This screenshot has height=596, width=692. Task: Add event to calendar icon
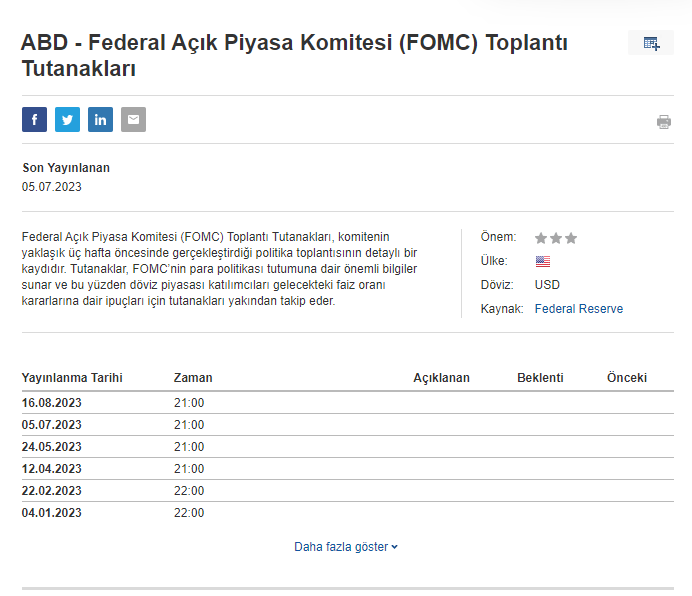651,43
